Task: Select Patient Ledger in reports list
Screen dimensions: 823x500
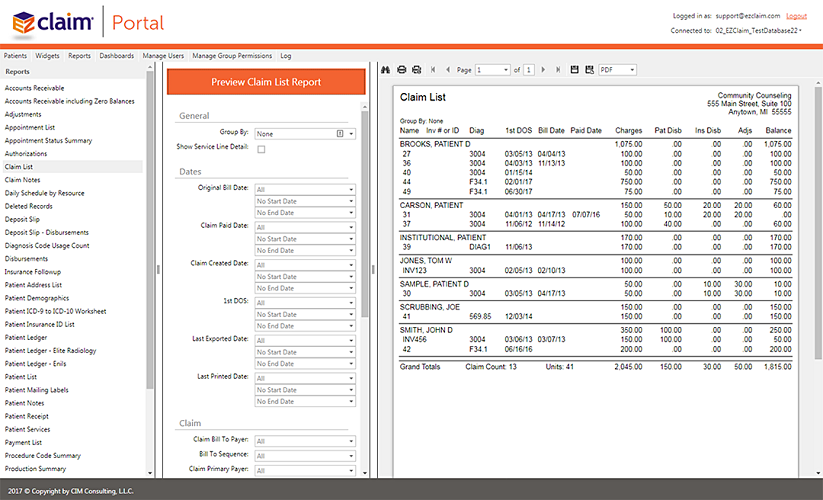Action: pos(27,337)
